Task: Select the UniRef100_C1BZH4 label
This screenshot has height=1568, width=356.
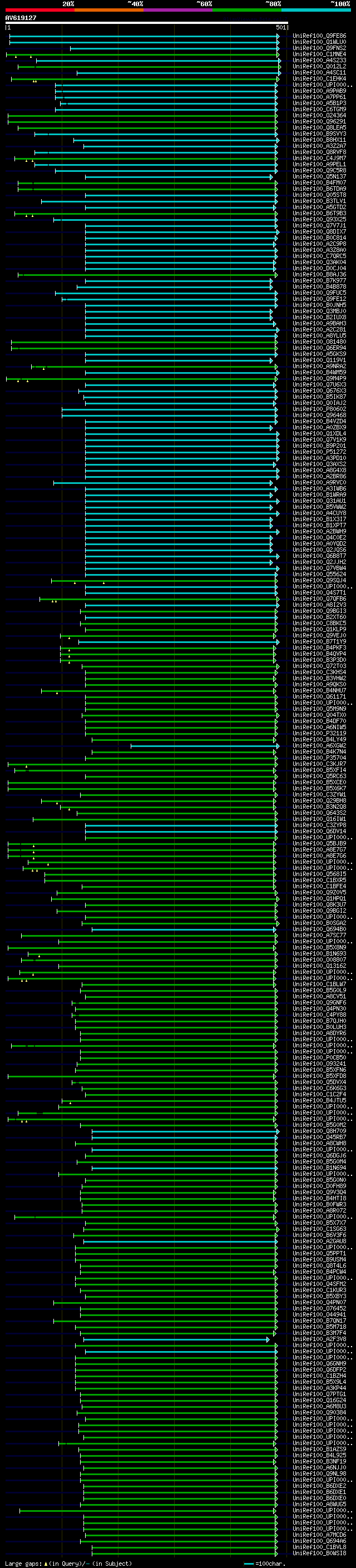Action: coord(319,1376)
